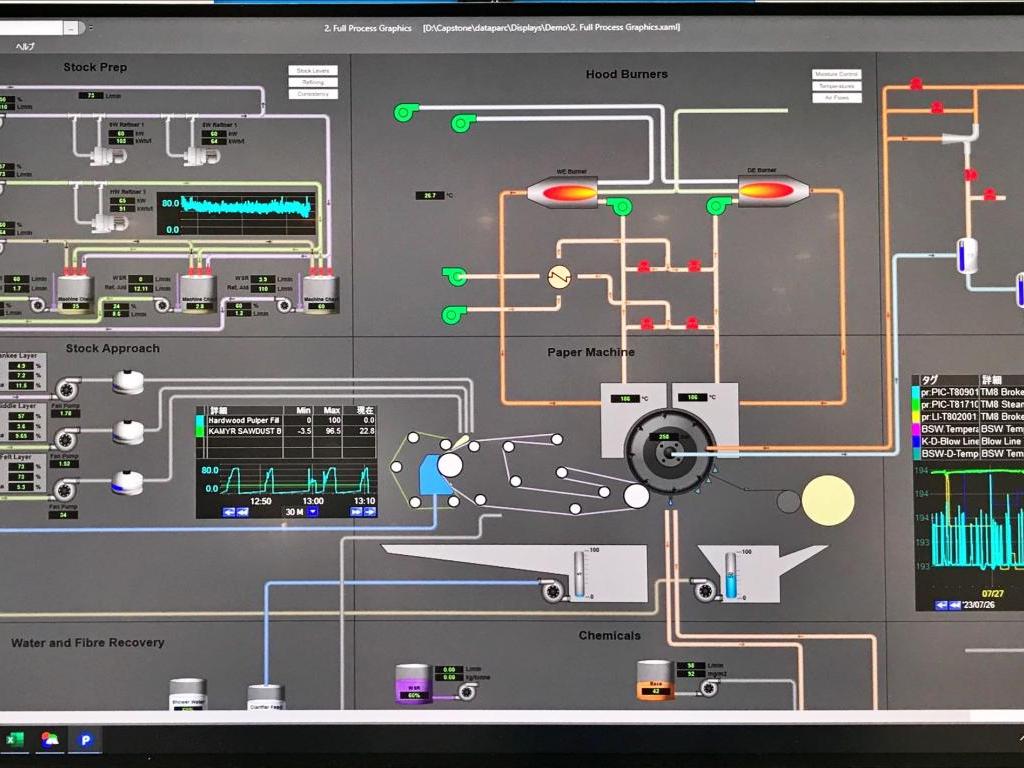Click the Moisture Control button
This screenshot has width=1024, height=768.
(836, 74)
